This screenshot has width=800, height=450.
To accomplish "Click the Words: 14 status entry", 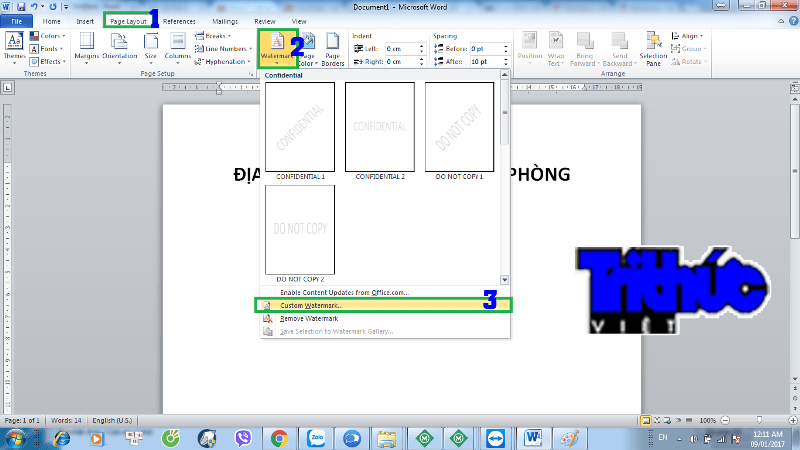I will 66,420.
